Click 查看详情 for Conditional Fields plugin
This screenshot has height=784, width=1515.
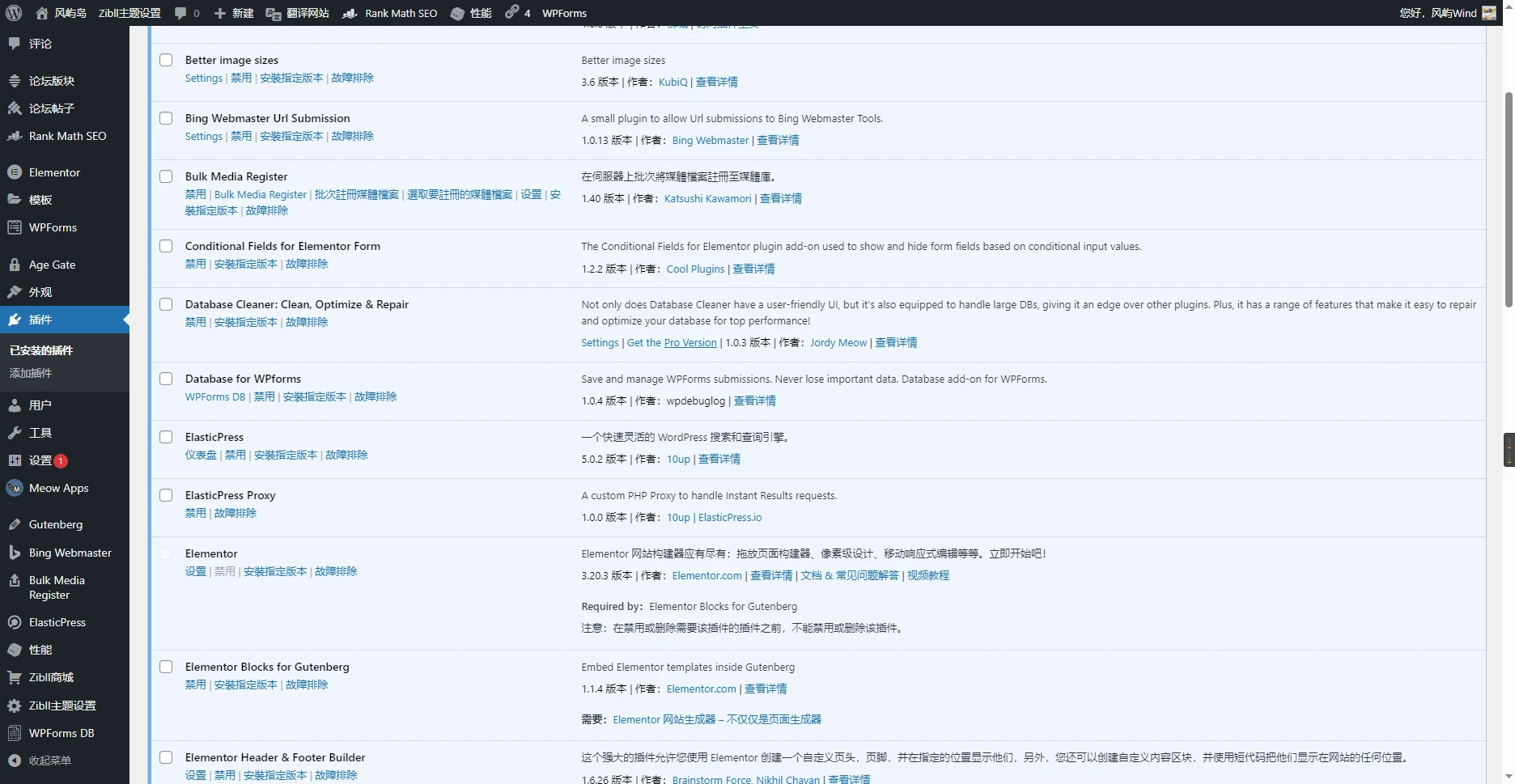[x=753, y=269]
